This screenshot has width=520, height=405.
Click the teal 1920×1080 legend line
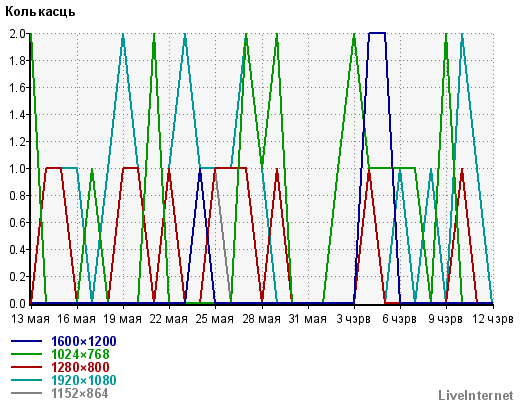tap(26, 380)
